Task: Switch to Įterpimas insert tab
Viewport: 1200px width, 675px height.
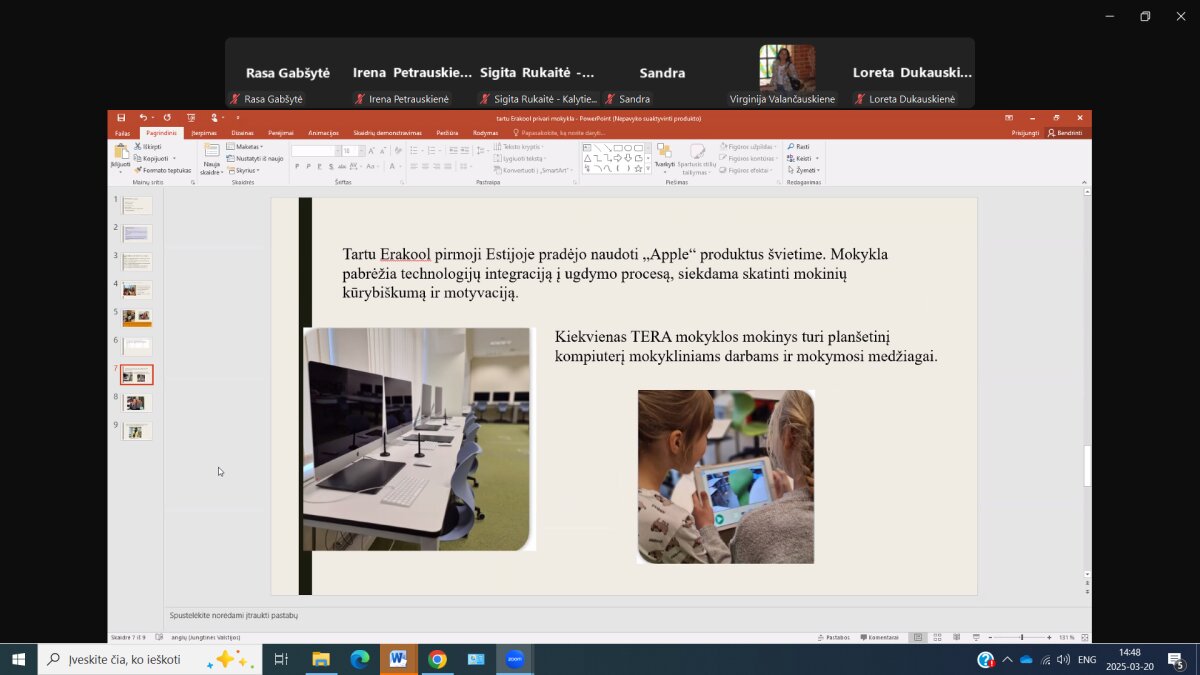Action: [204, 133]
